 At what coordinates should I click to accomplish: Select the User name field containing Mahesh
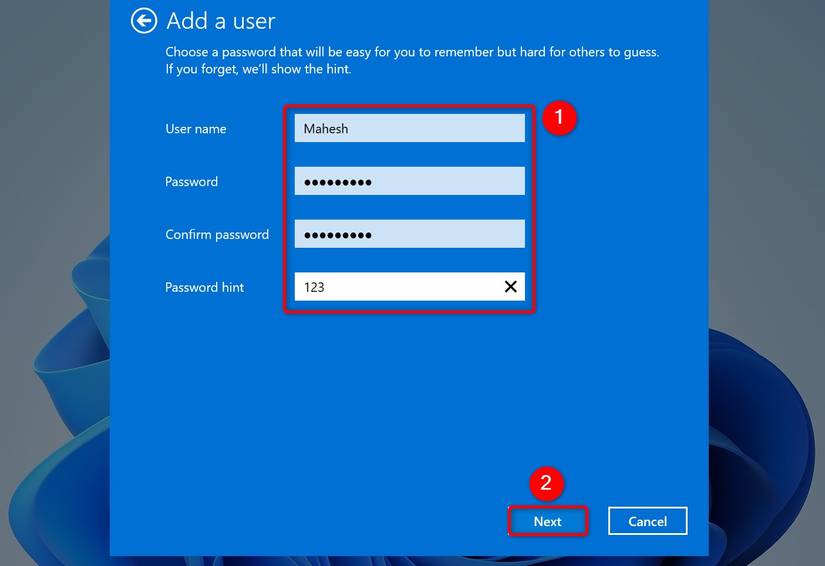pyautogui.click(x=409, y=128)
